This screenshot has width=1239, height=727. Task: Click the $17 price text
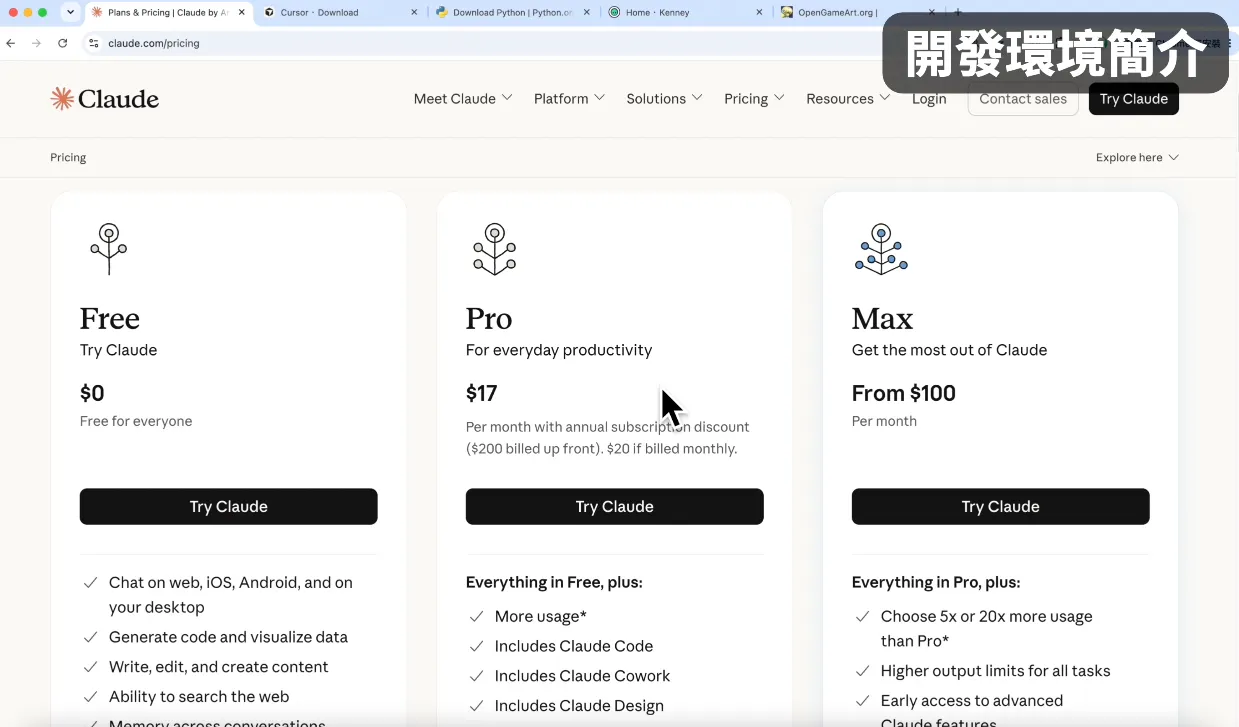481,393
